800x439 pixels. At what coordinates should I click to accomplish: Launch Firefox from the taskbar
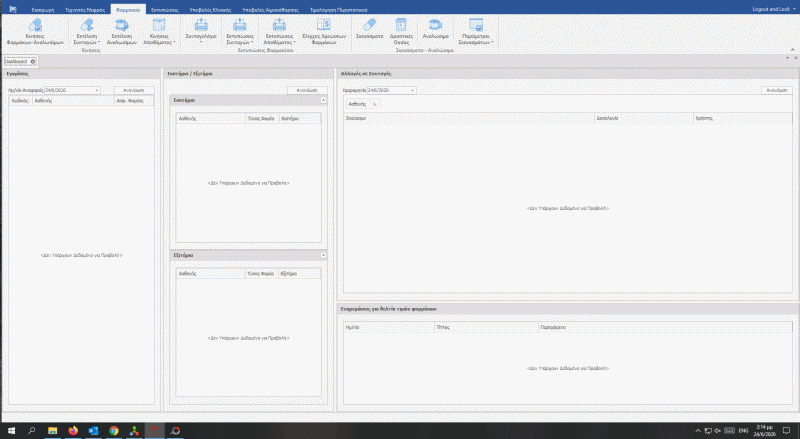(x=72, y=430)
